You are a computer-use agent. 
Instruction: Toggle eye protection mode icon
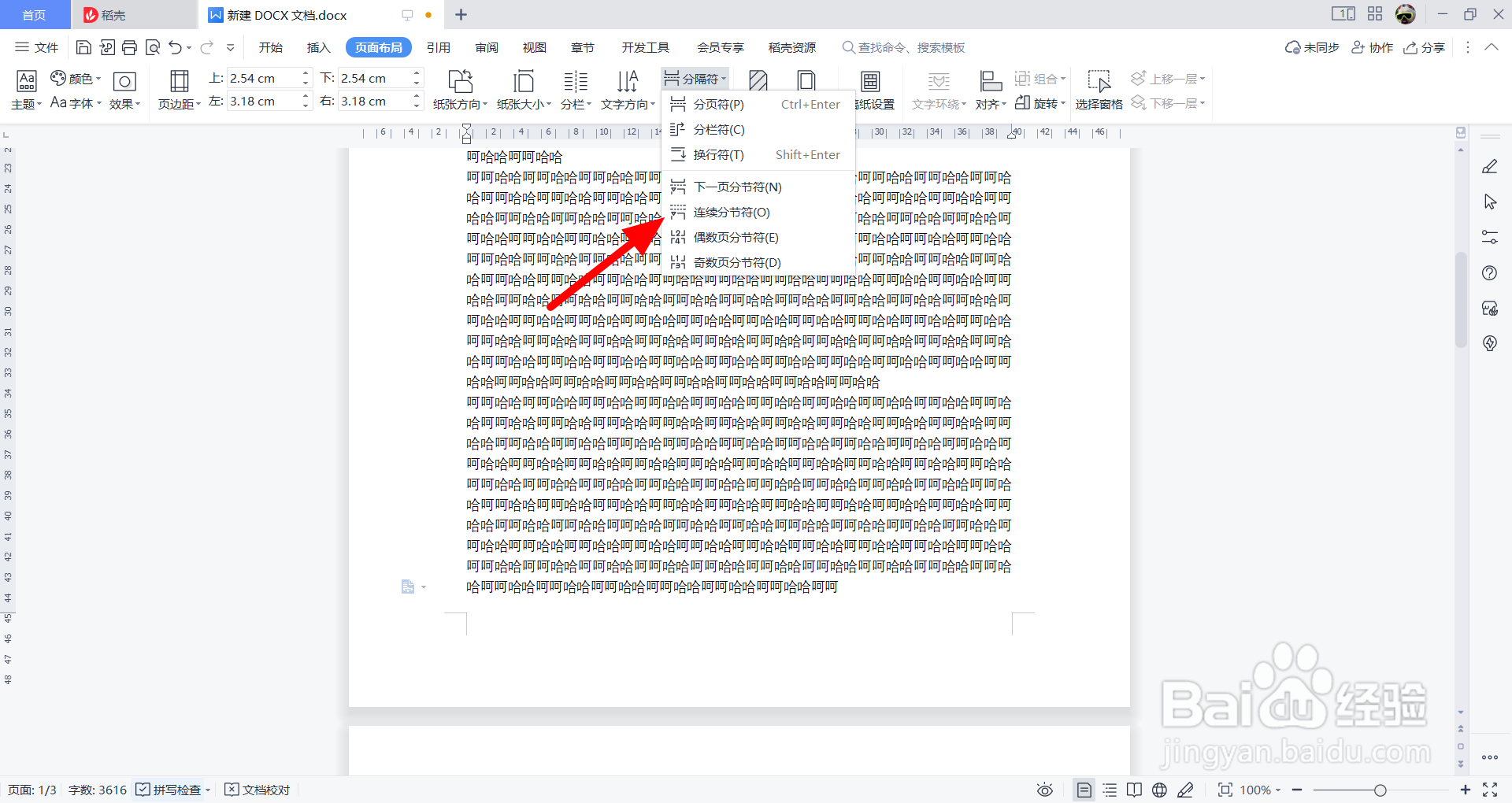[x=1045, y=790]
